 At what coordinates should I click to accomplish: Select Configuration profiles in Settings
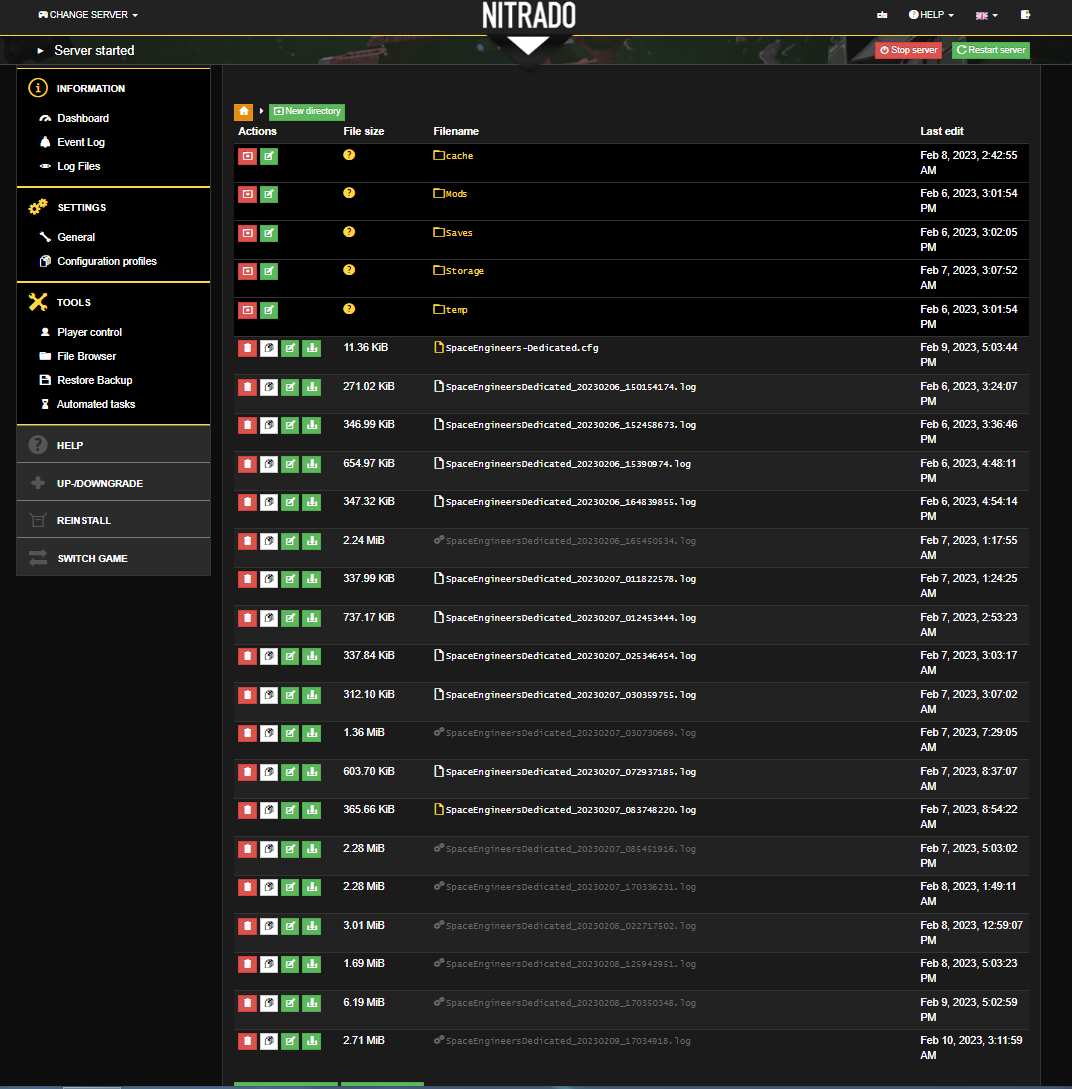pyautogui.click(x=107, y=261)
